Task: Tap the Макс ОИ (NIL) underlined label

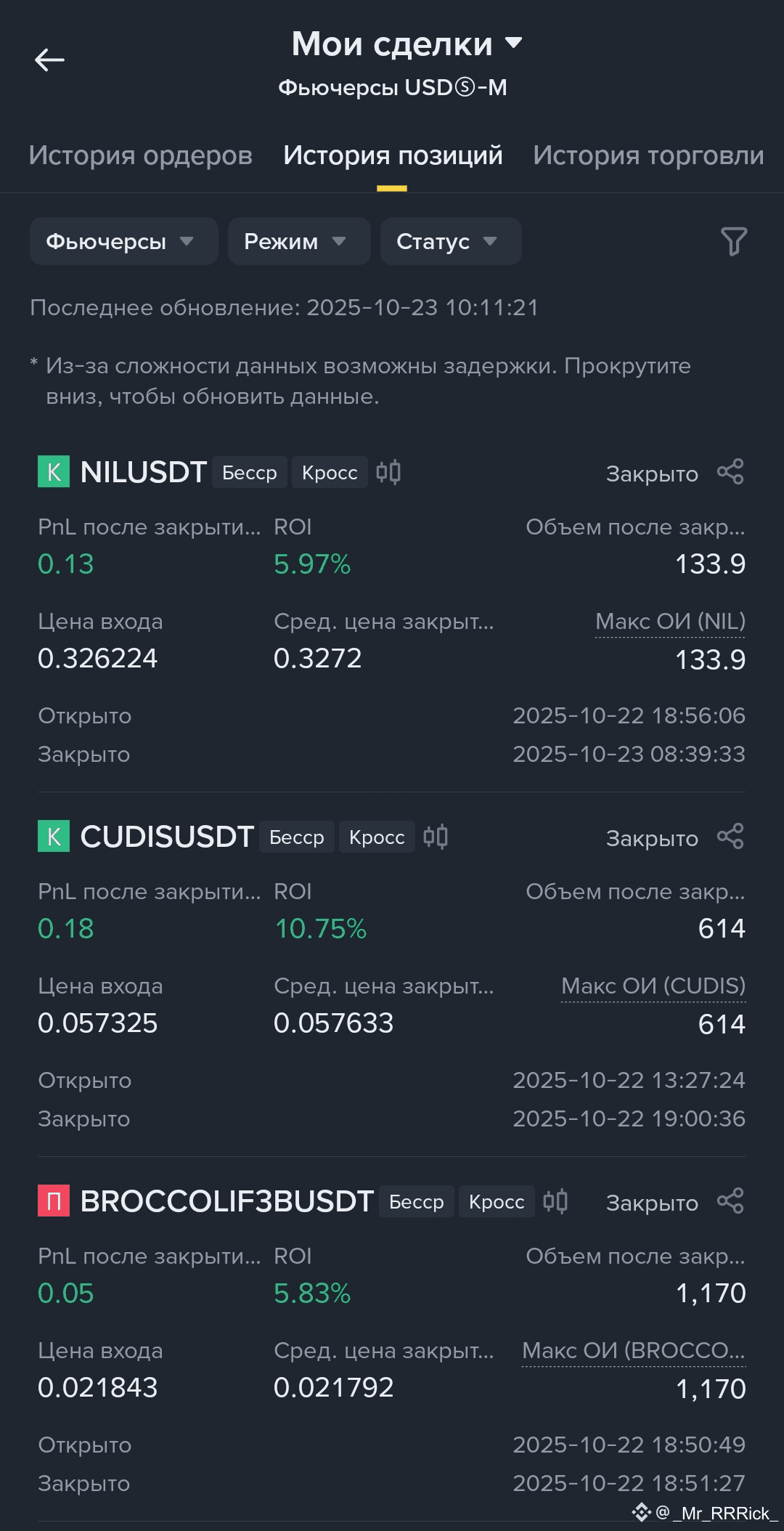Action: [x=670, y=622]
